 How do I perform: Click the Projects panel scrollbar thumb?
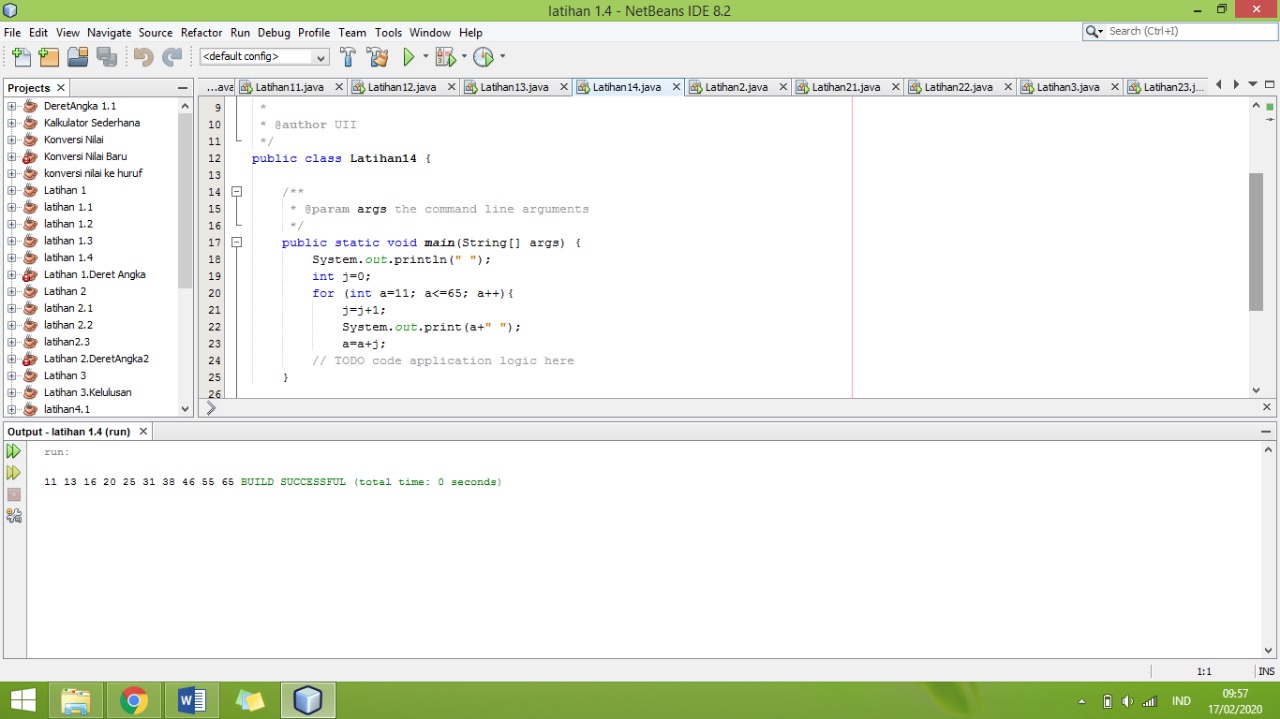pyautogui.click(x=184, y=200)
